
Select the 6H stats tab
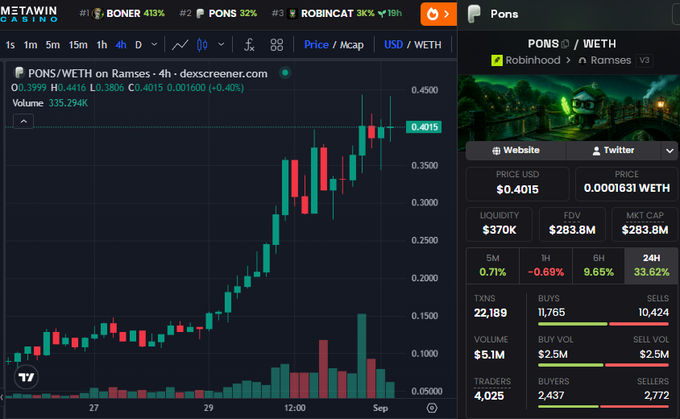click(x=598, y=265)
